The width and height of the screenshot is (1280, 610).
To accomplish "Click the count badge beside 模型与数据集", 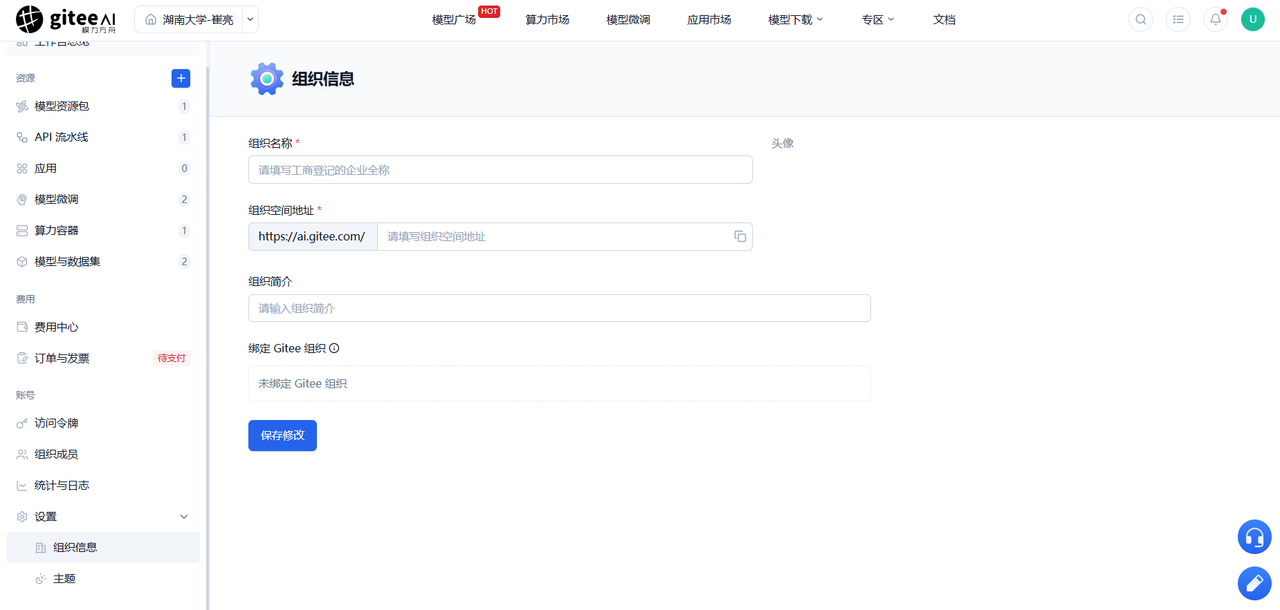I will coord(184,261).
